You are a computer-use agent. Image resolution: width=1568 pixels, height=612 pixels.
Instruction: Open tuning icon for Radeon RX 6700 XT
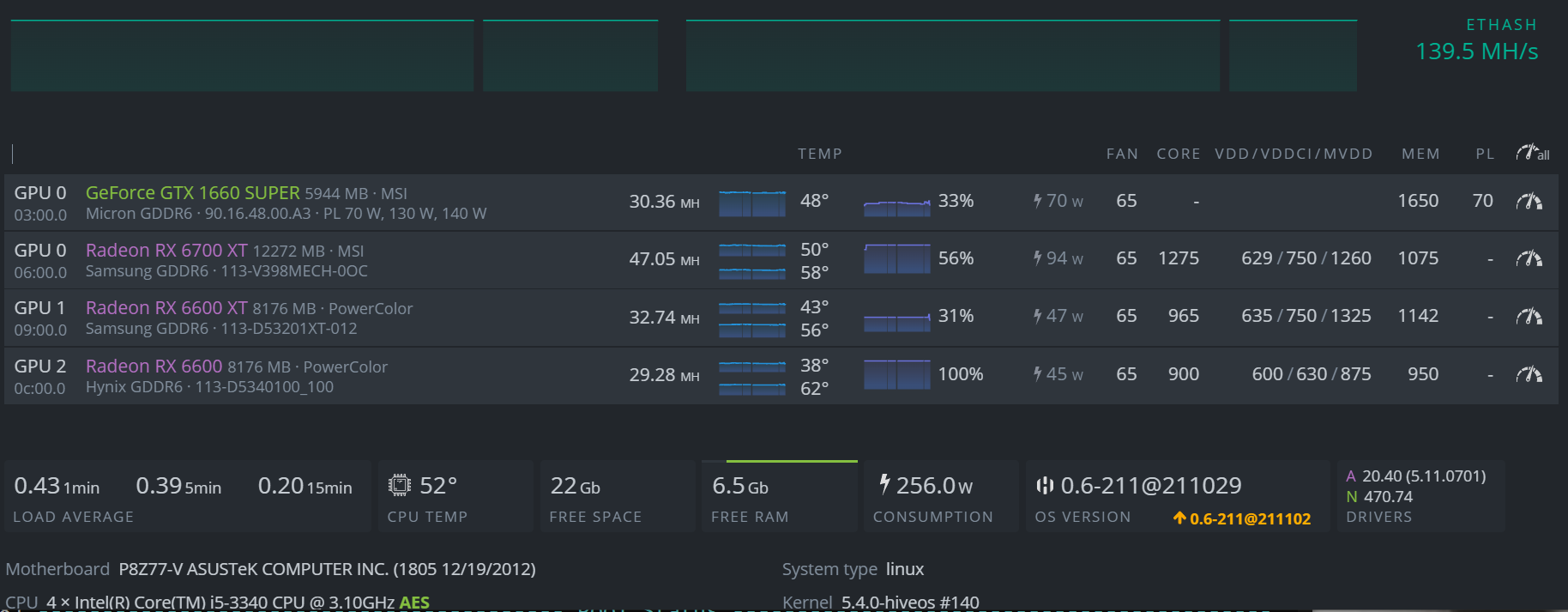(x=1529, y=259)
